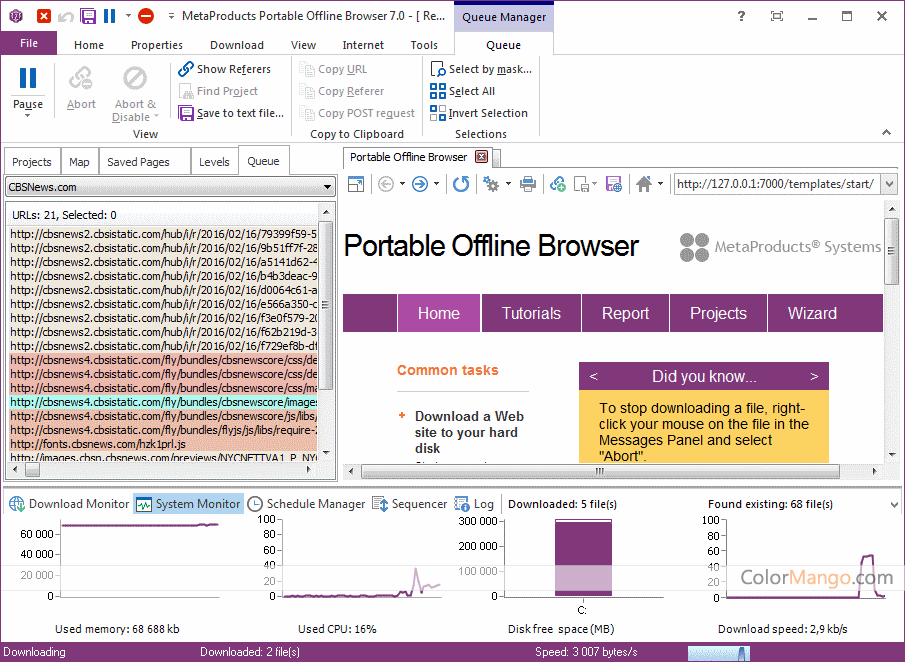Open the Download Monitor panel
This screenshot has width=905, height=662.
coord(69,504)
